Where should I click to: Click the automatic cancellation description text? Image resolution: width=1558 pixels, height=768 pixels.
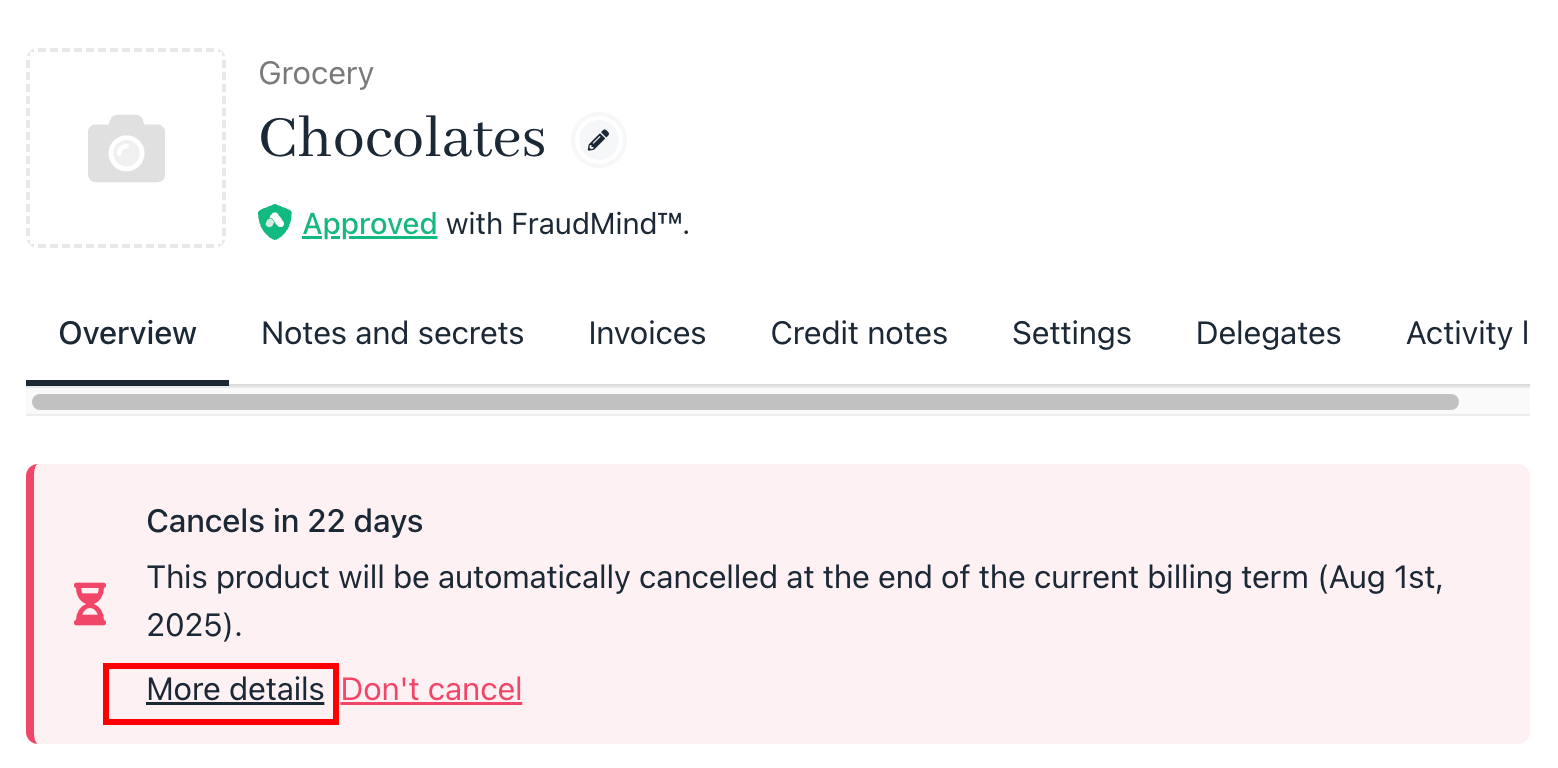tap(795, 601)
